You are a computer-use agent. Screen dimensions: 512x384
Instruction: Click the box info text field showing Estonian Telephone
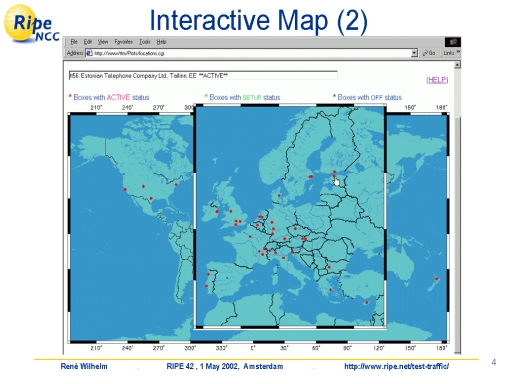[203, 76]
